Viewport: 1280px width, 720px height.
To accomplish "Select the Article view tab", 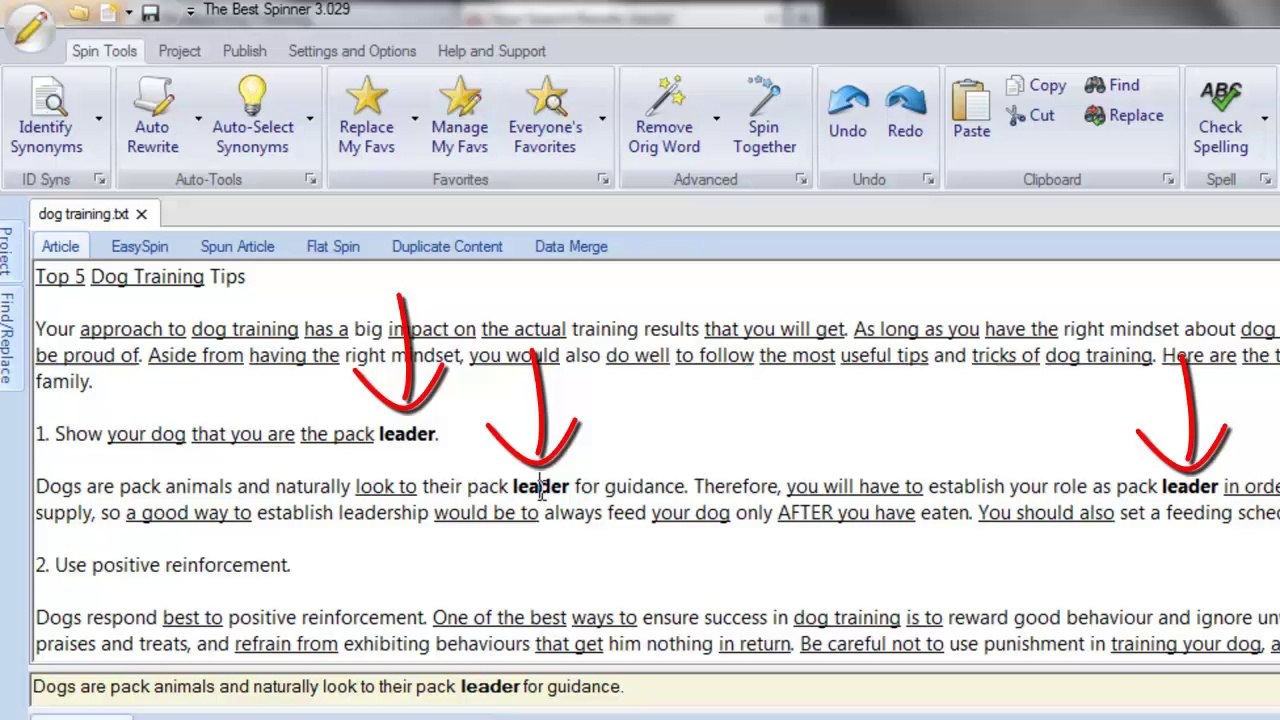I will click(60, 246).
